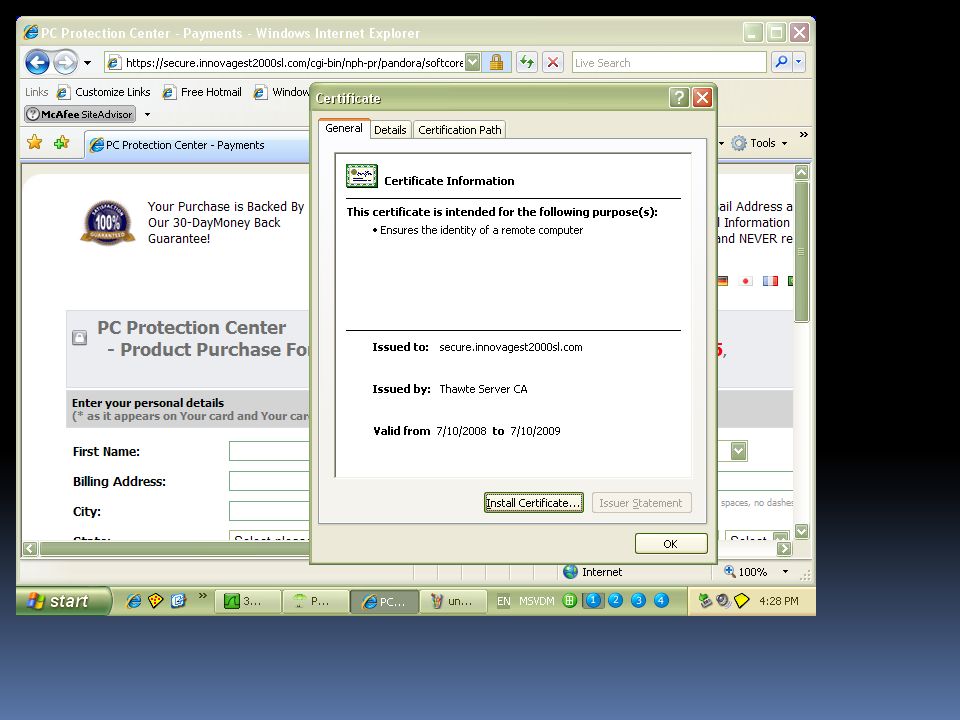Switch to virtual desktop 3

click(638, 601)
